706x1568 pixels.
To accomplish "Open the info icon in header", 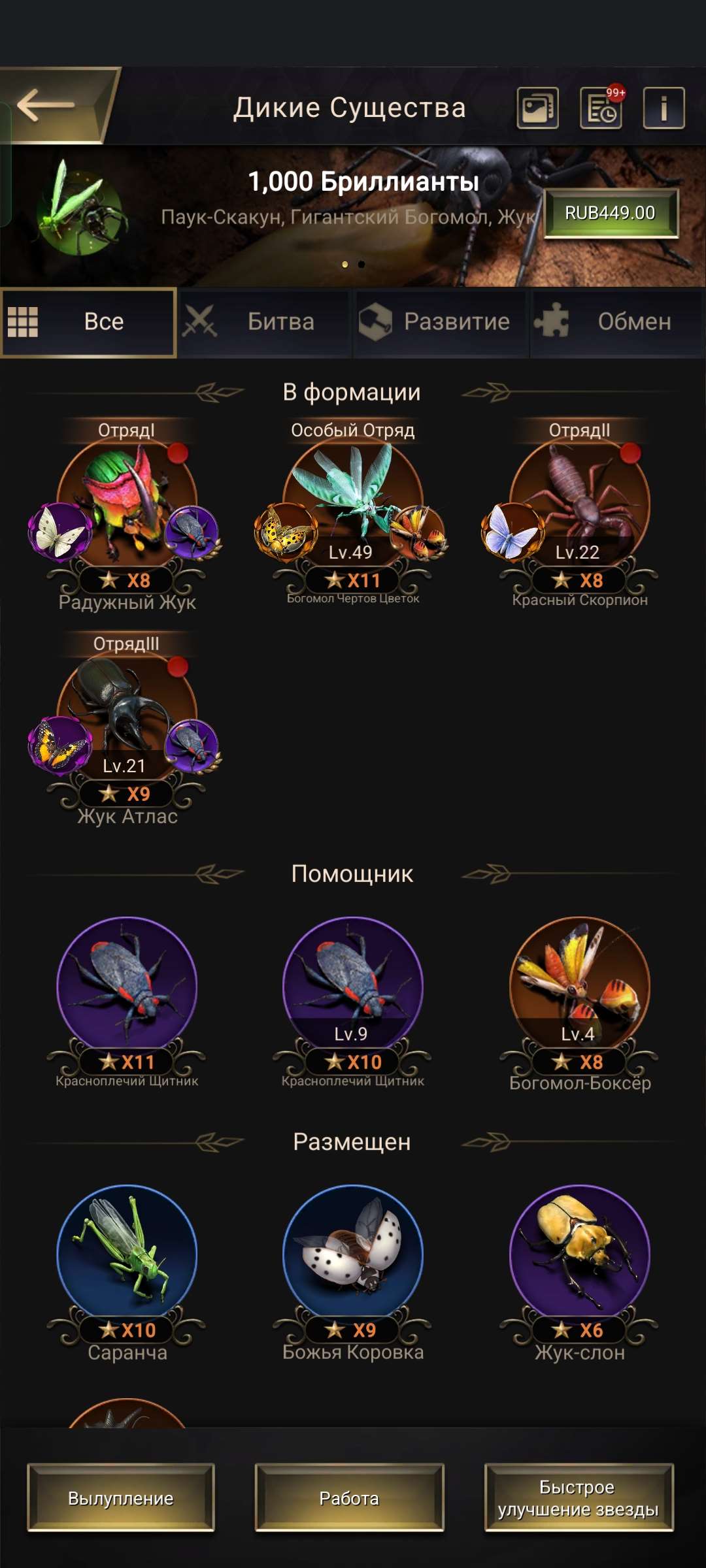I will [x=664, y=108].
